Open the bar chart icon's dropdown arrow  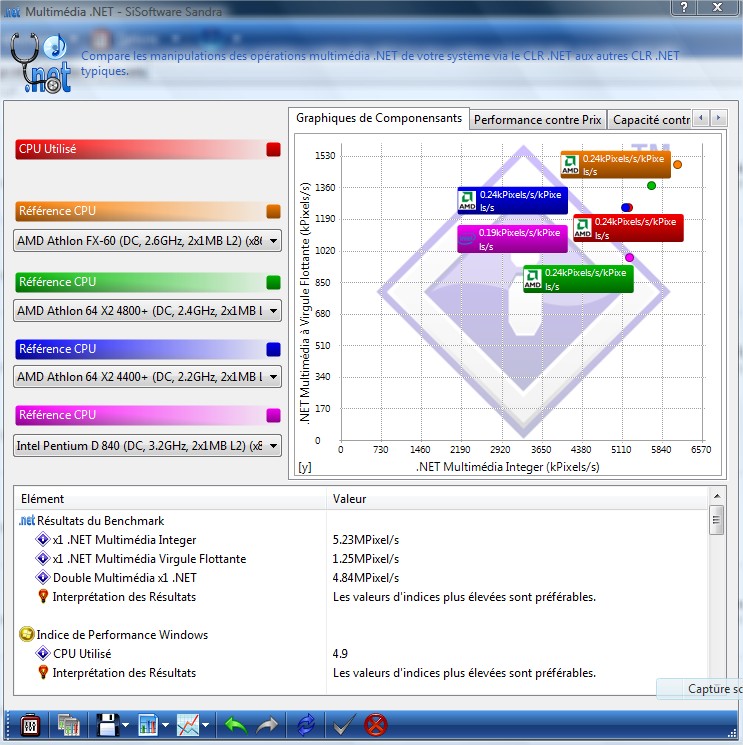click(x=165, y=725)
